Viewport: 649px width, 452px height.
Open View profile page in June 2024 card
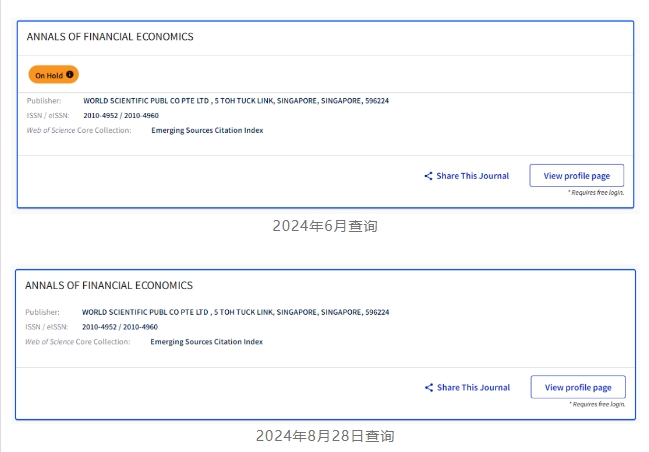[x=577, y=176]
